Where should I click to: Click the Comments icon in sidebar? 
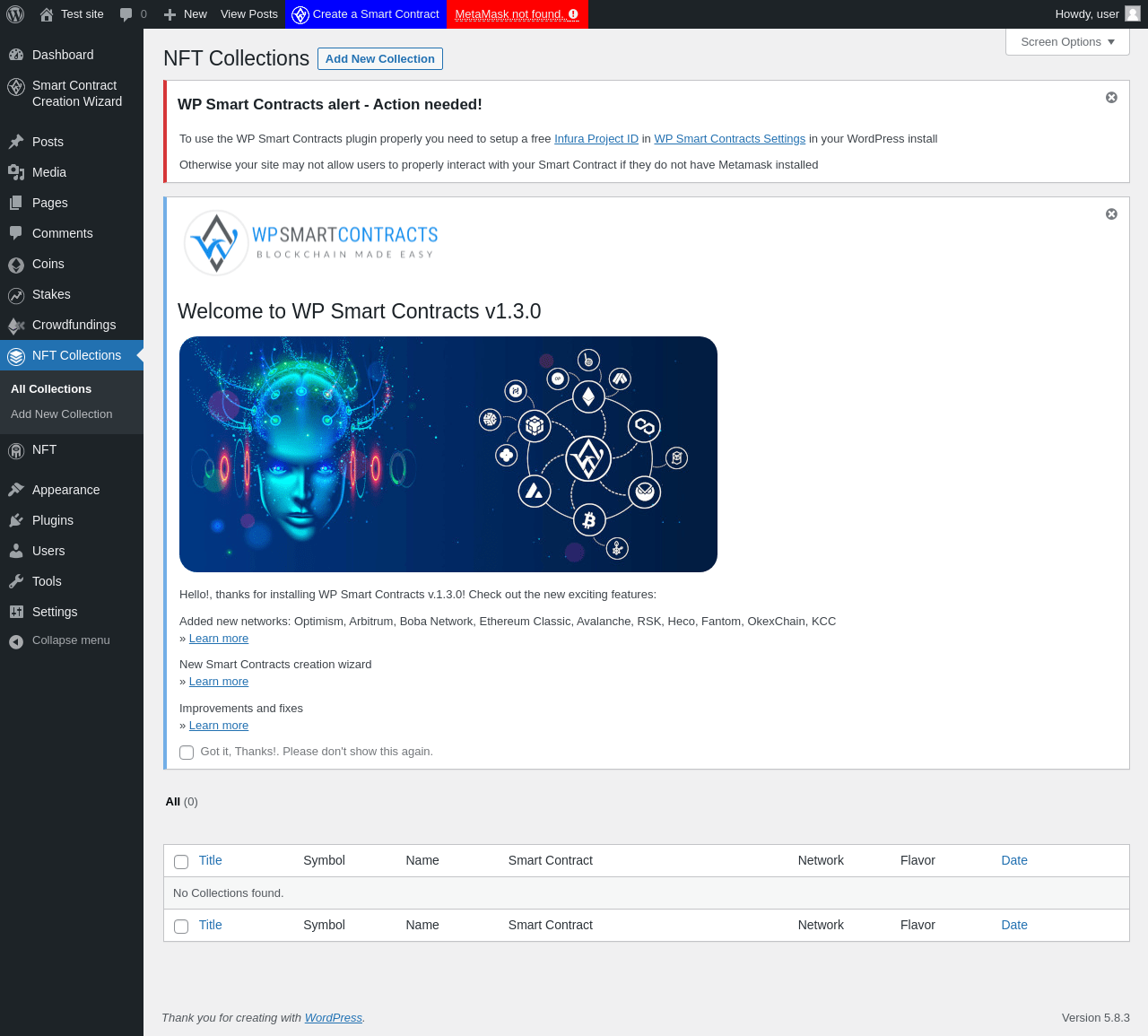(x=16, y=233)
